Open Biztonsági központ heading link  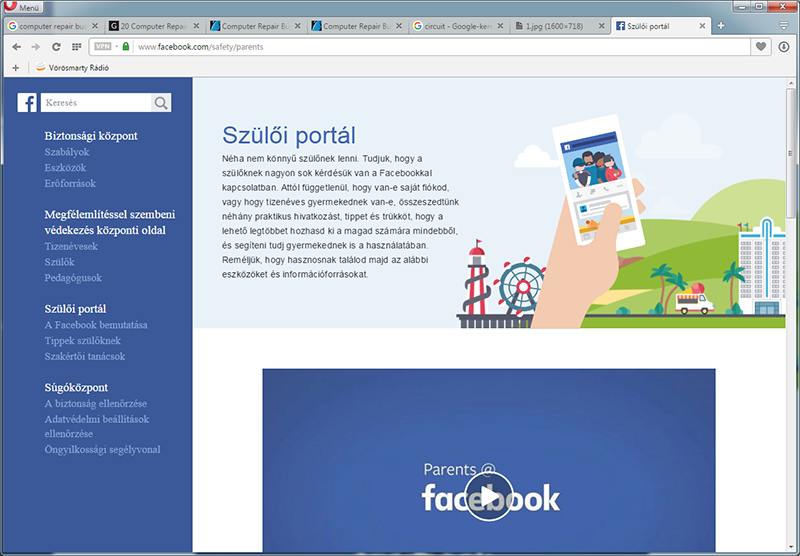tap(91, 136)
